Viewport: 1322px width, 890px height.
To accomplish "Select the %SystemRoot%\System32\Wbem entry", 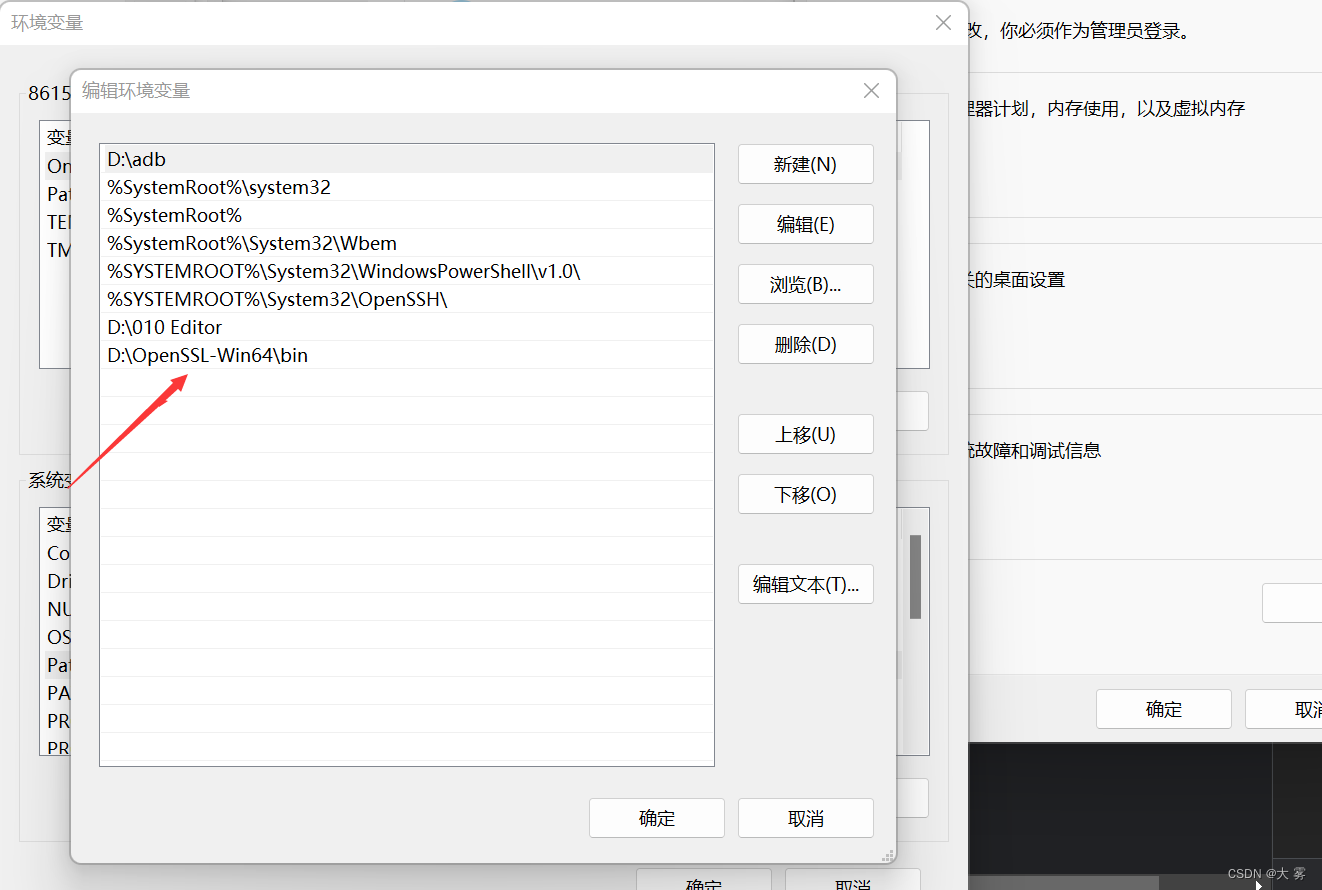I will coord(407,243).
